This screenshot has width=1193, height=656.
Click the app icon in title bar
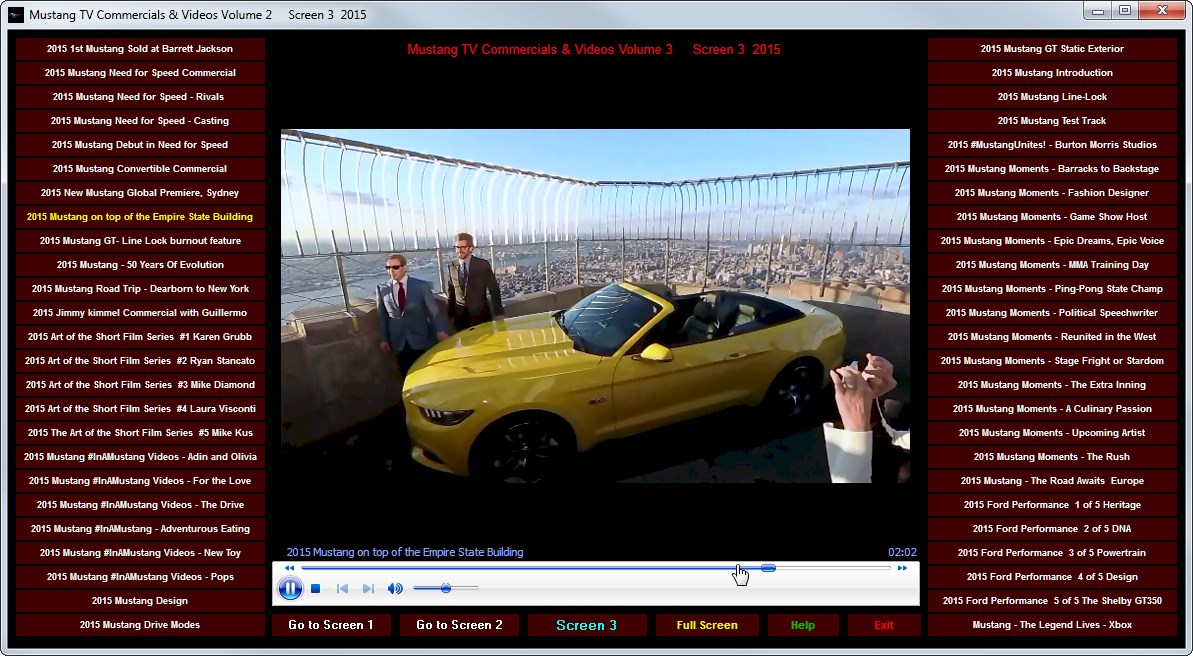(x=16, y=14)
